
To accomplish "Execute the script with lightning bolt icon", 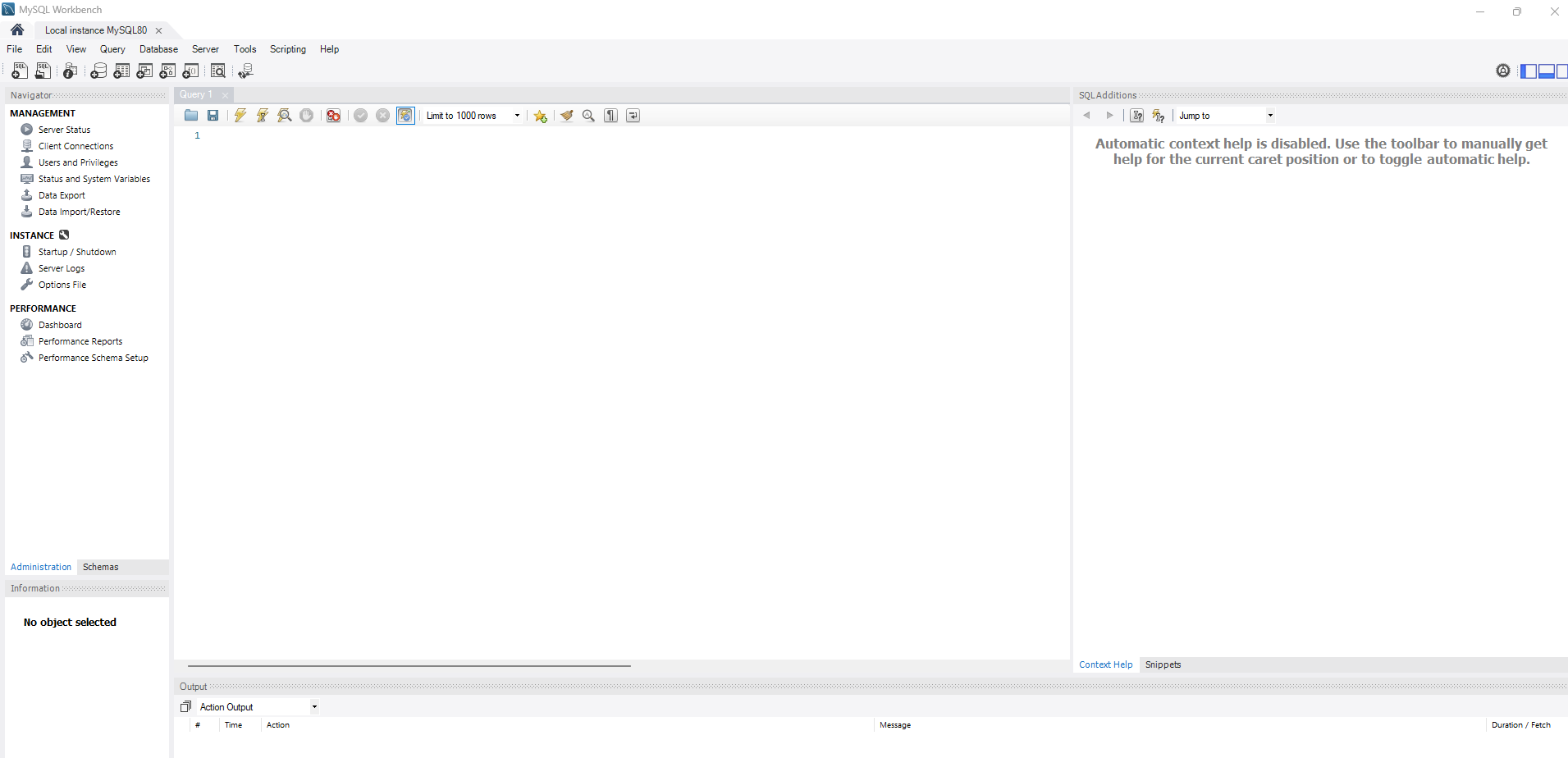I will coord(240,116).
